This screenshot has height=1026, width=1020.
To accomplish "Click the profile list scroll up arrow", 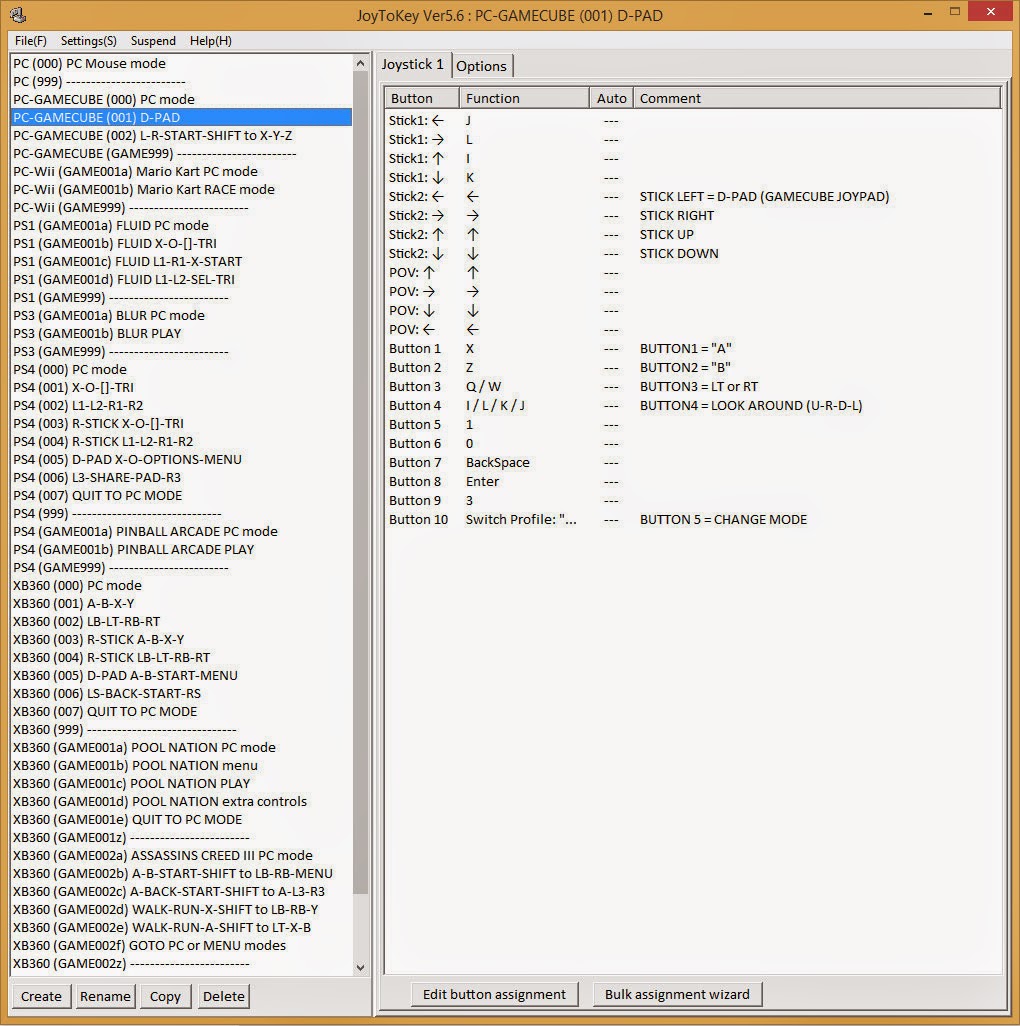I will pos(361,63).
